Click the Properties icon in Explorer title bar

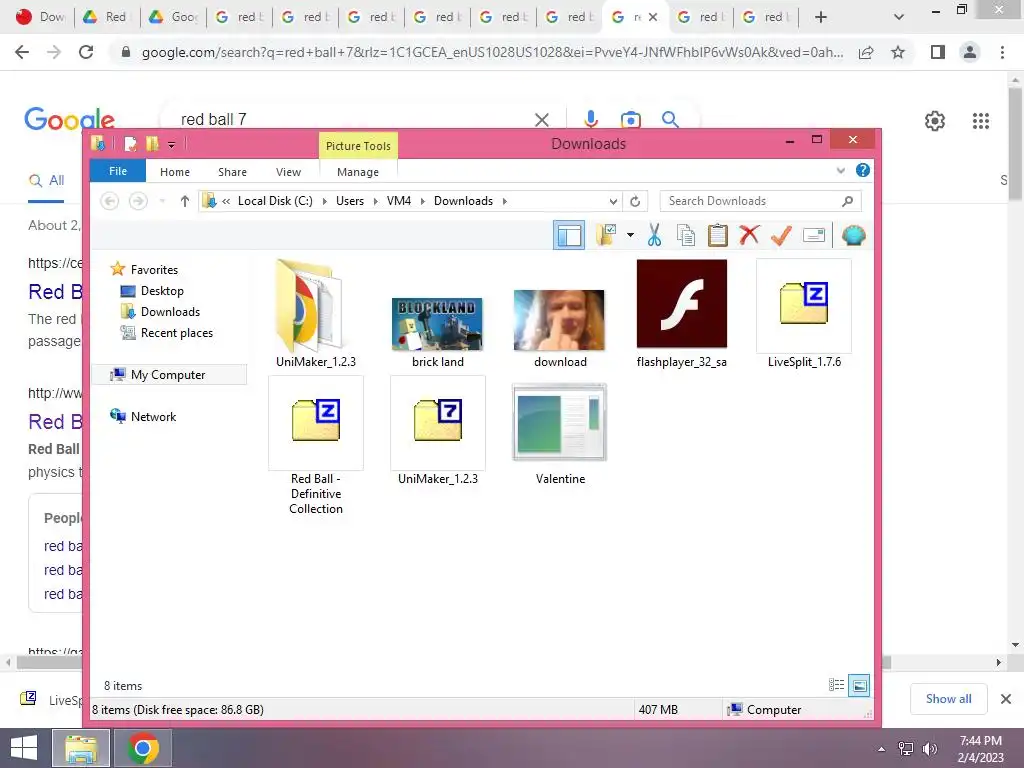(131, 144)
